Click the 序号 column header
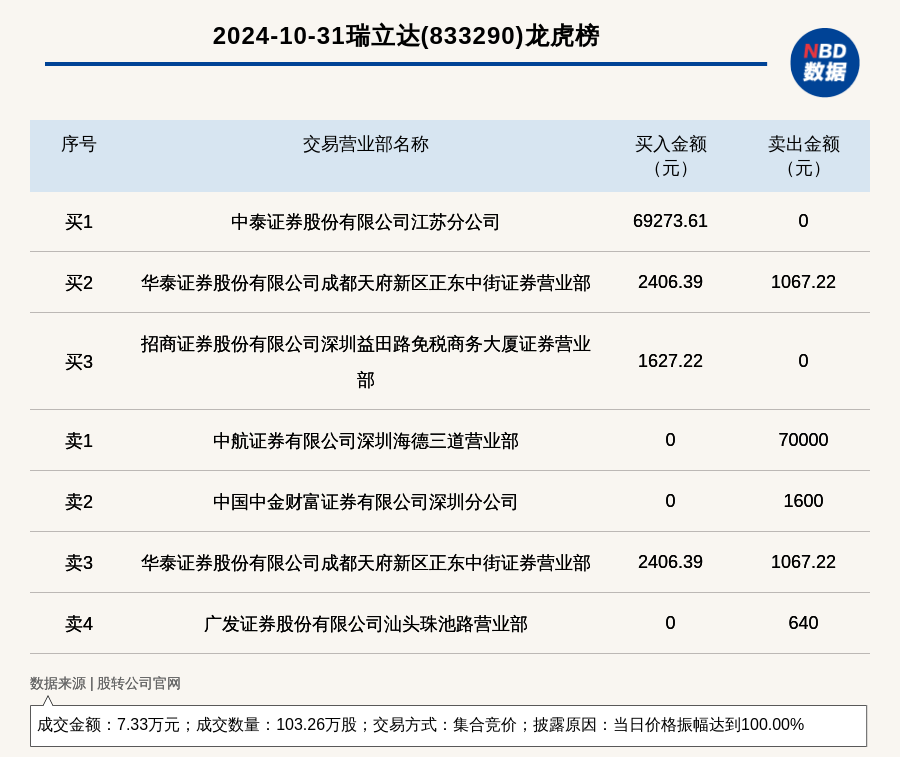The height and width of the screenshot is (757, 900). click(79, 144)
